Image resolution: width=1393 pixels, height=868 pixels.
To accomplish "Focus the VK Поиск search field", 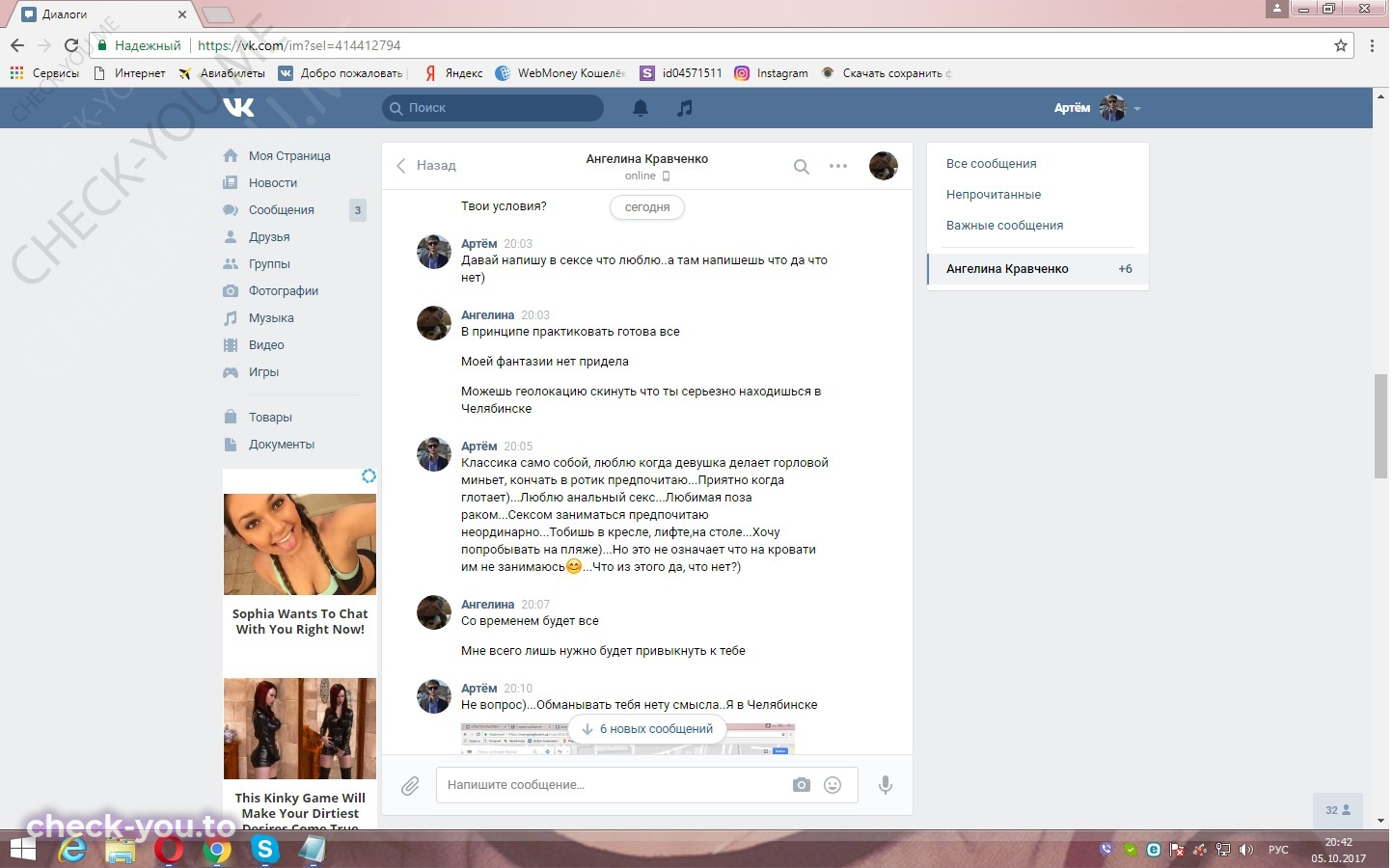I will click(493, 108).
